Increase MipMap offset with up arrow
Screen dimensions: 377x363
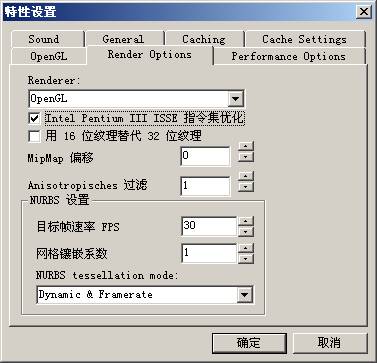point(246,146)
